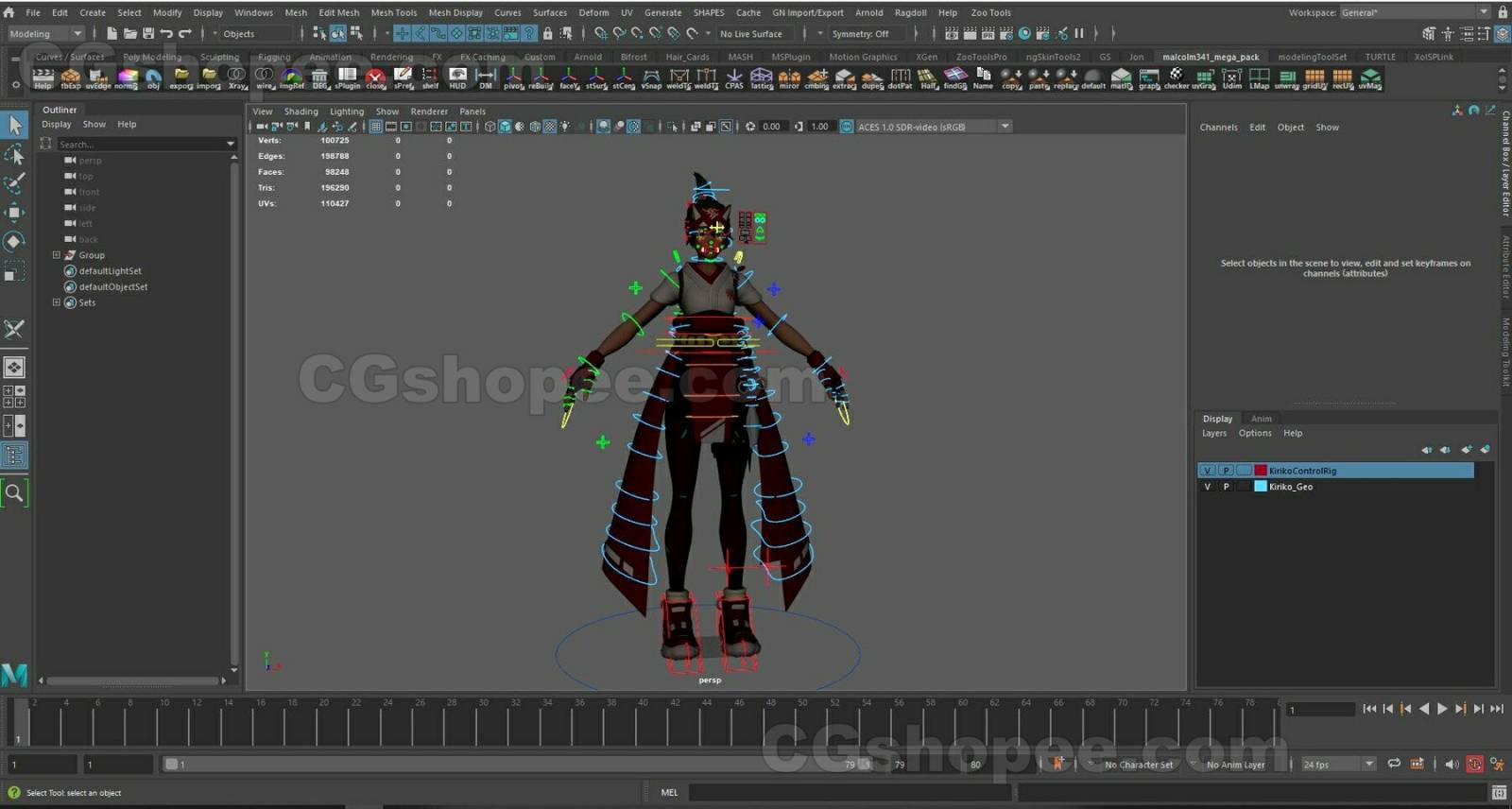Click the Name shelf icon
This screenshot has height=809, width=1512.
[x=983, y=77]
